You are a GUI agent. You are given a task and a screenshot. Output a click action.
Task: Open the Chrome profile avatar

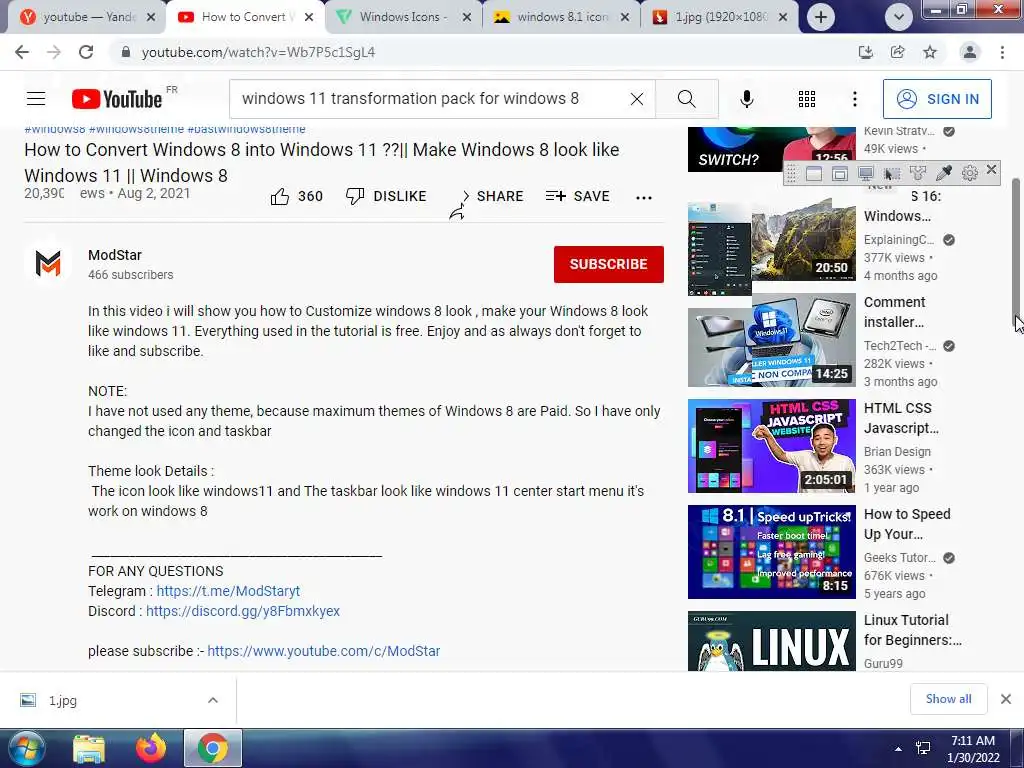[x=970, y=52]
